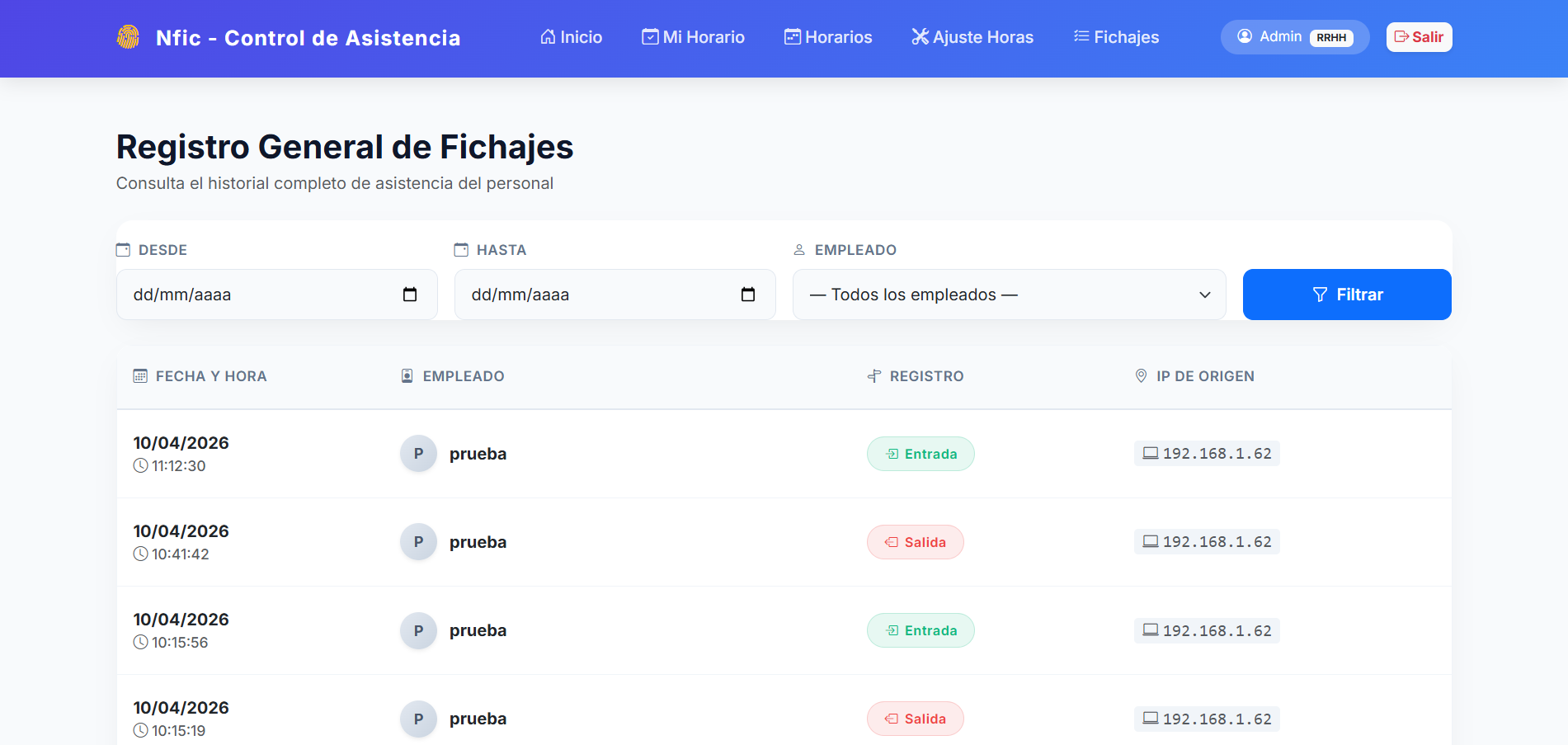The height and width of the screenshot is (745, 1568).
Task: Click the Fecha y Hora column header
Action: [200, 376]
